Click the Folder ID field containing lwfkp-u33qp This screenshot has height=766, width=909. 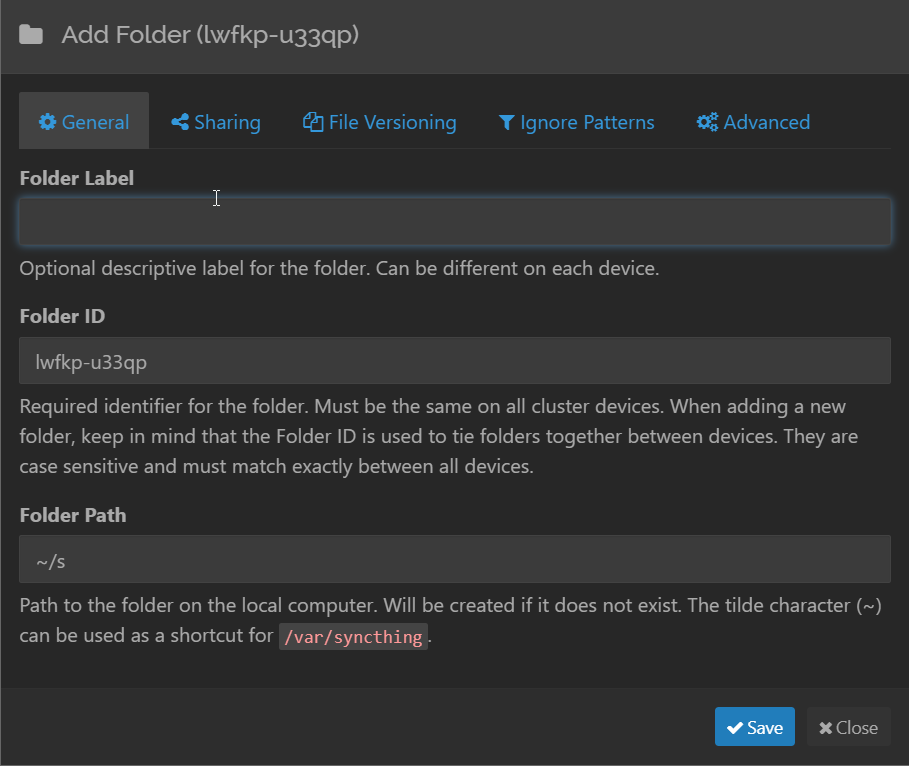point(455,361)
